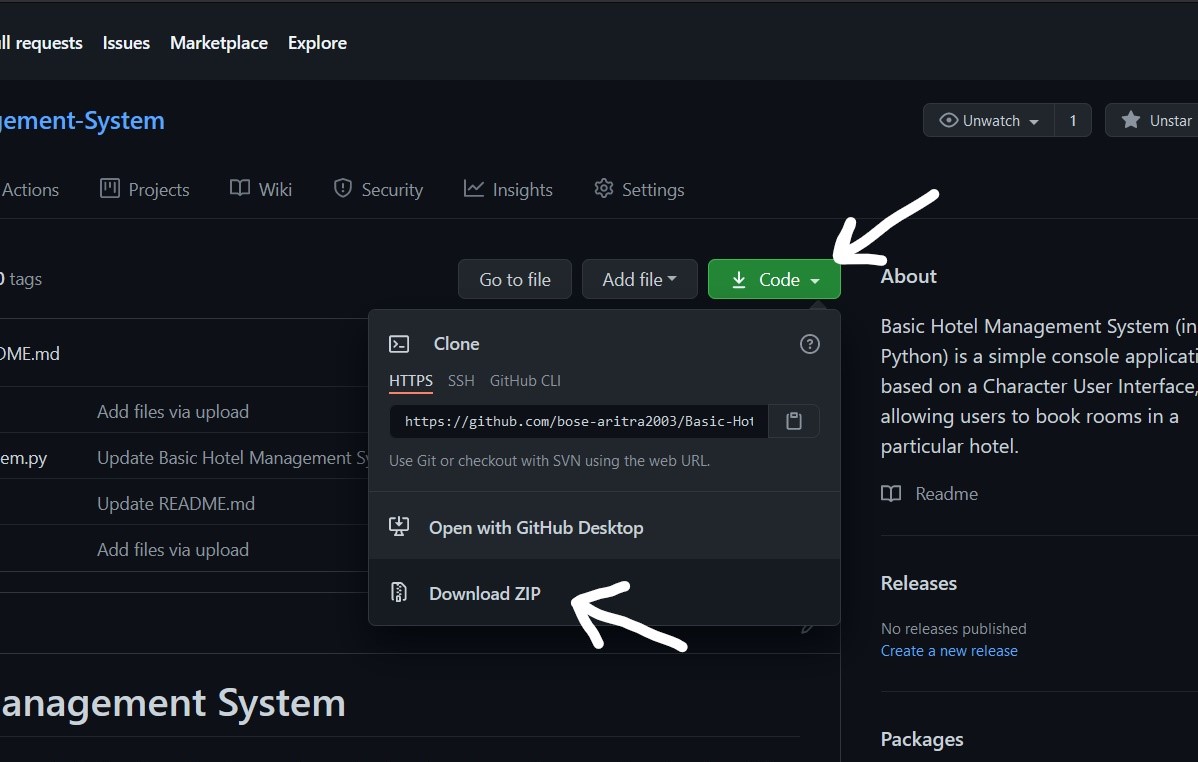
Task: Go to Pull requests in top navigation
Action: (x=41, y=43)
